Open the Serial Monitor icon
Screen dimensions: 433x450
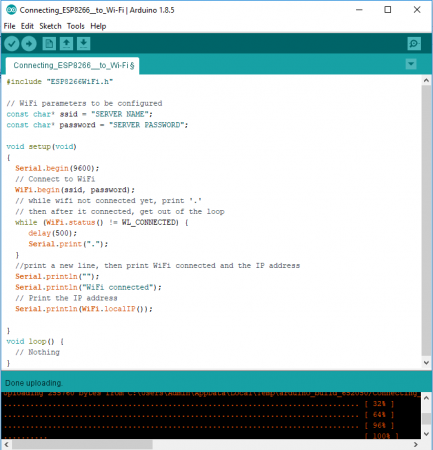click(x=414, y=44)
